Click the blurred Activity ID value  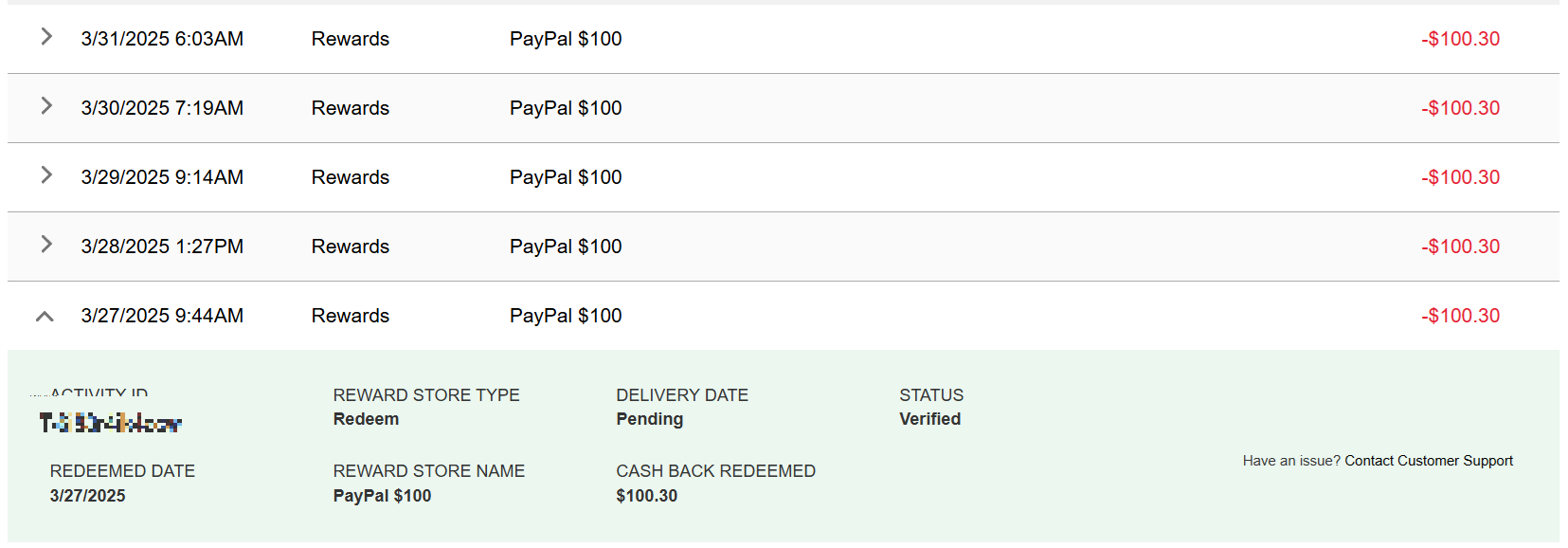110,423
